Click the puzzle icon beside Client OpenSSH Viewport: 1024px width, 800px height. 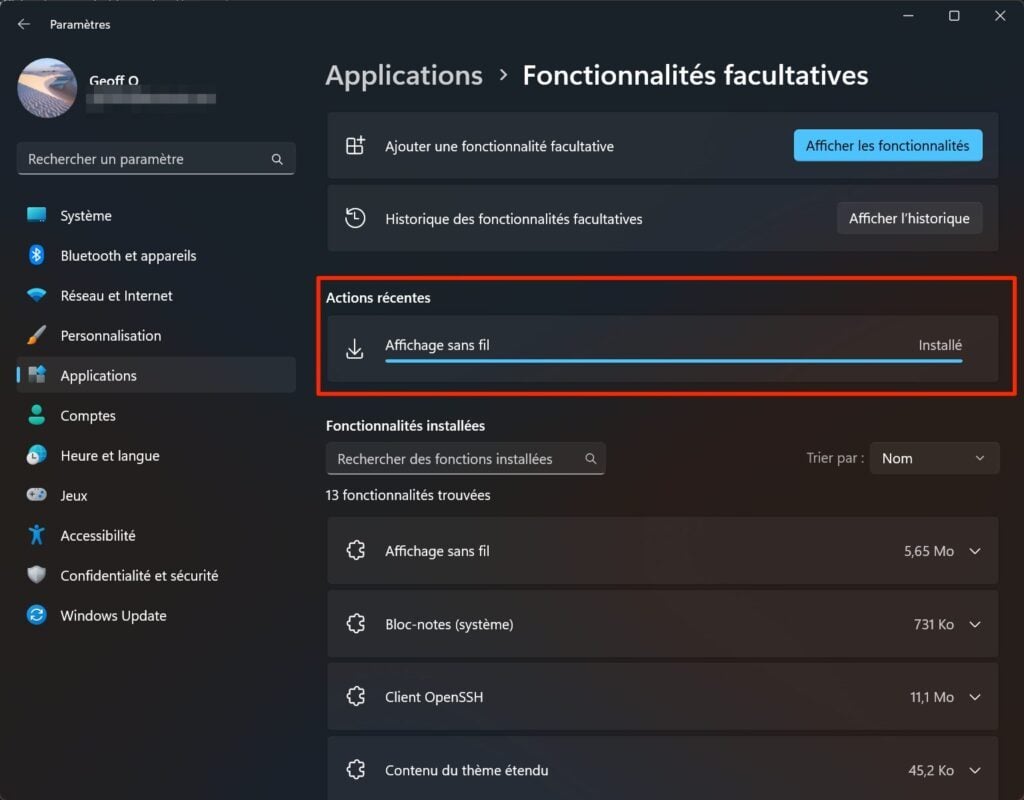pos(355,696)
